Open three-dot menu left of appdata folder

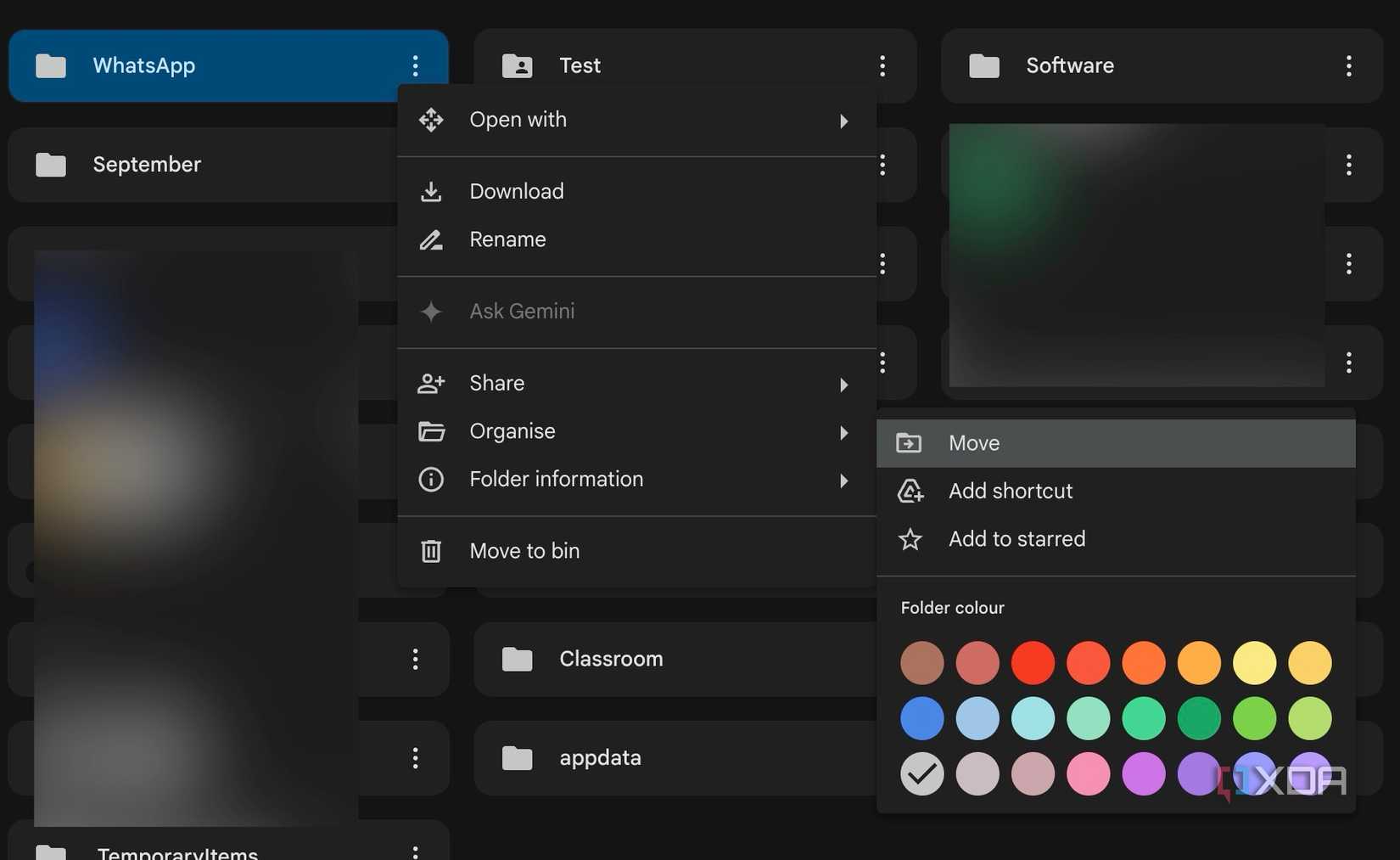[x=415, y=757]
